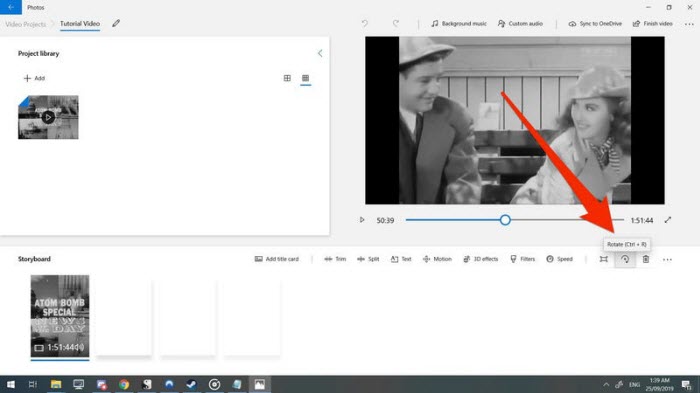The image size is (700, 393).
Task: Switch library to small grid view
Action: (x=305, y=78)
